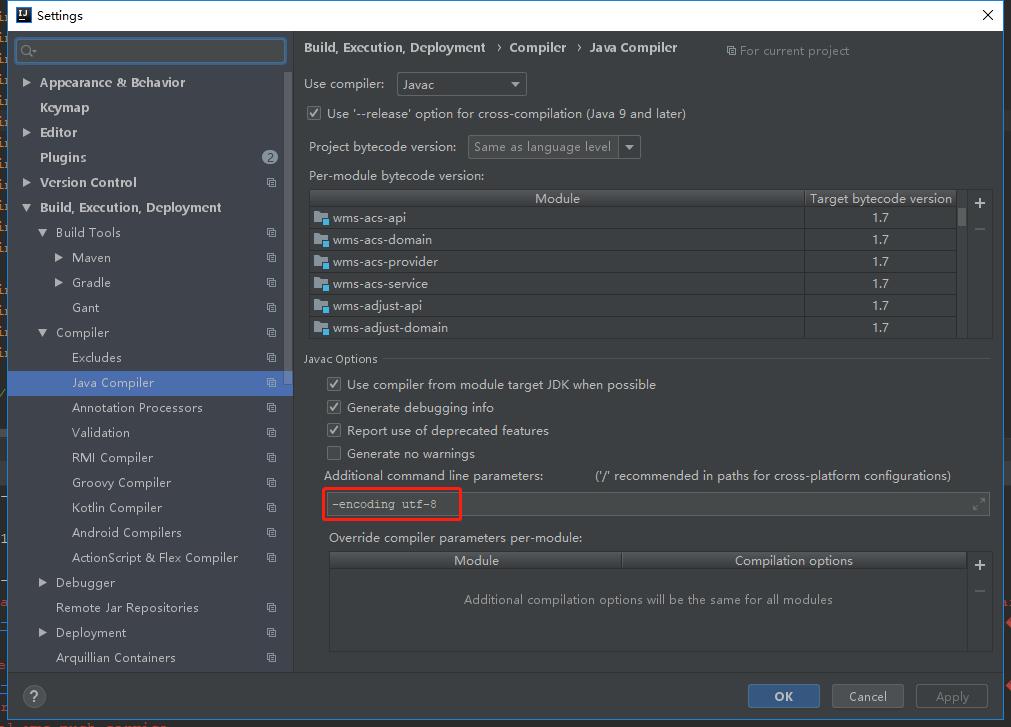The image size is (1011, 727).
Task: Open the Use compiler Javac dropdown
Action: point(462,84)
